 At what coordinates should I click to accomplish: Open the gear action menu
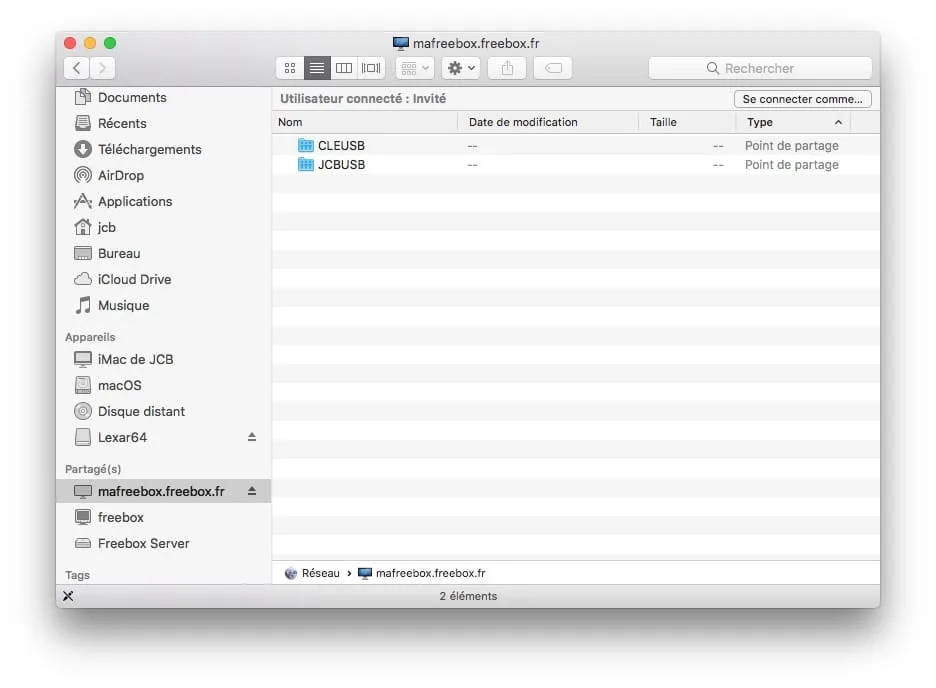click(461, 68)
